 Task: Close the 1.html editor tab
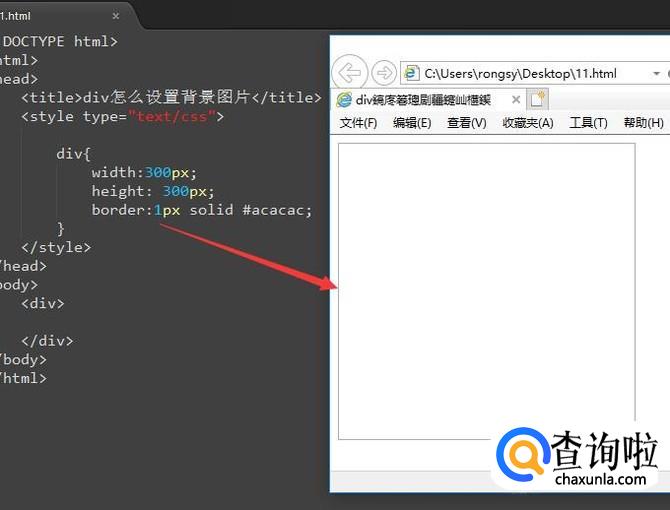coord(116,16)
